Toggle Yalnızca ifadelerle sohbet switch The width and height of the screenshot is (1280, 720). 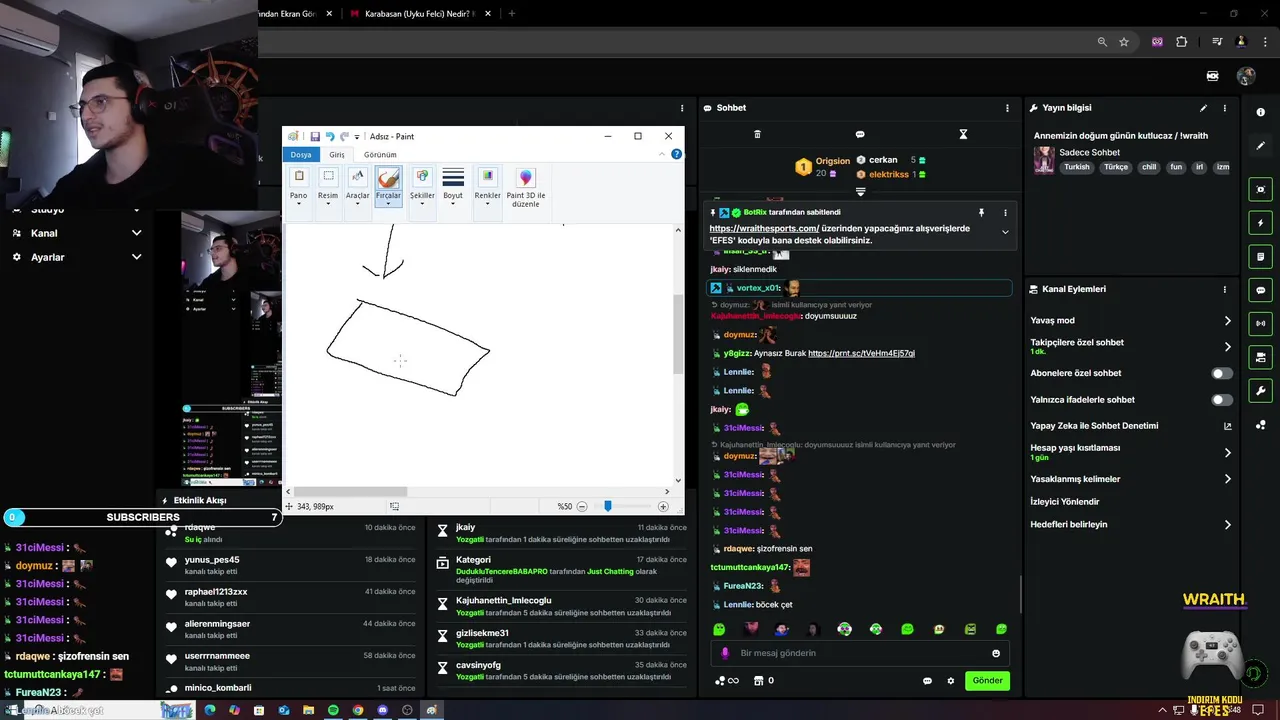coord(1222,400)
